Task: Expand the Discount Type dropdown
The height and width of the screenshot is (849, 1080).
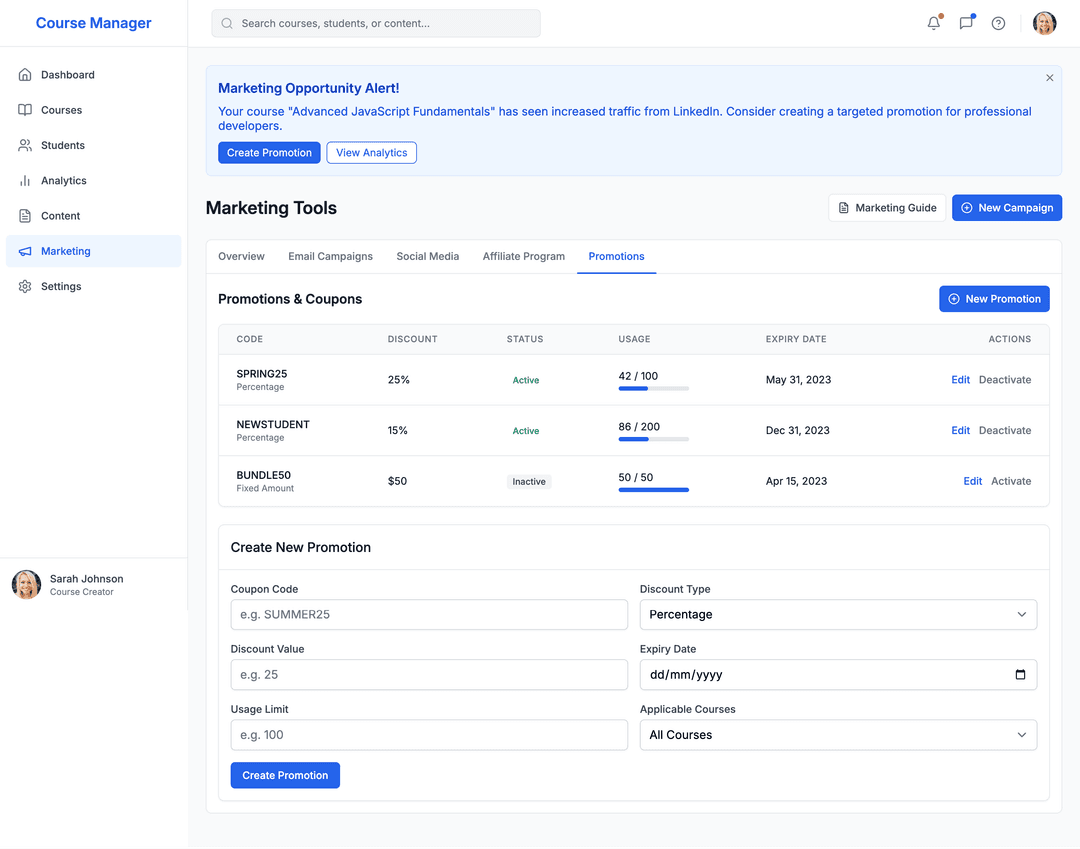Action: coord(837,614)
